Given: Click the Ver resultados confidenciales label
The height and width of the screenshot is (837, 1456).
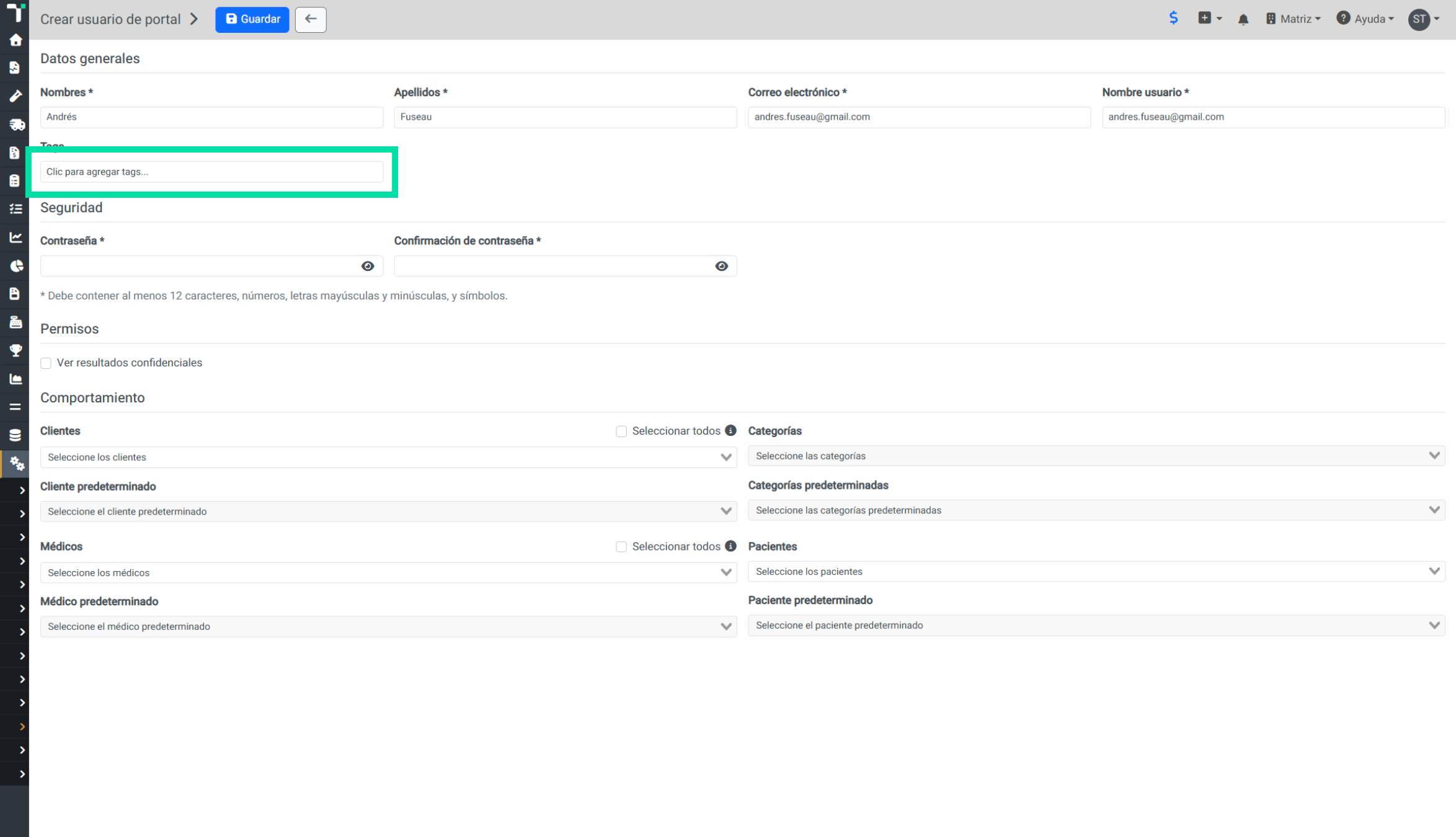Looking at the screenshot, I should [x=130, y=363].
